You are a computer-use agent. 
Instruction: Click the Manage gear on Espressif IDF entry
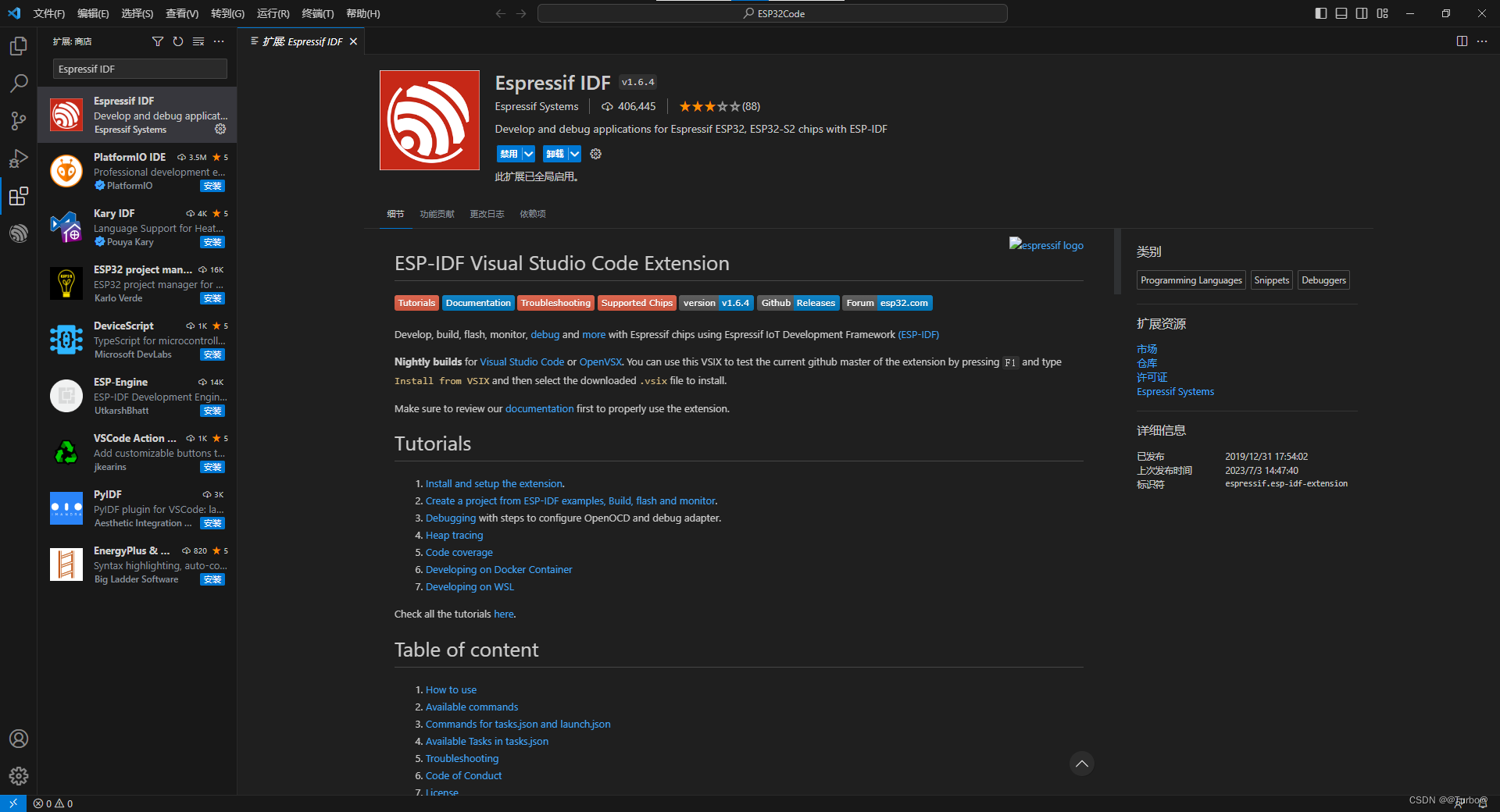coord(220,130)
